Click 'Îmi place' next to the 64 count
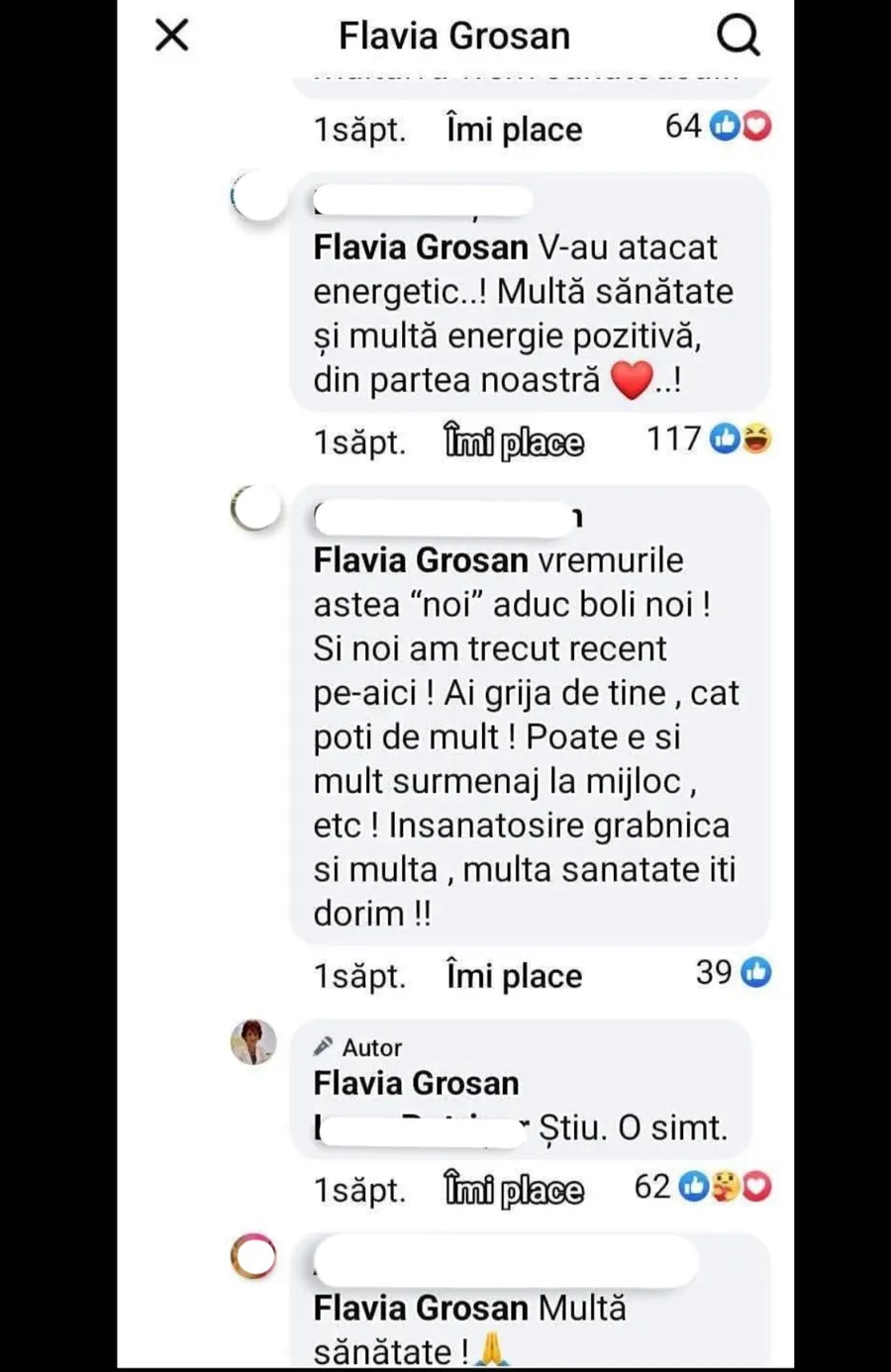This screenshot has width=891, height=1372. pos(514,130)
